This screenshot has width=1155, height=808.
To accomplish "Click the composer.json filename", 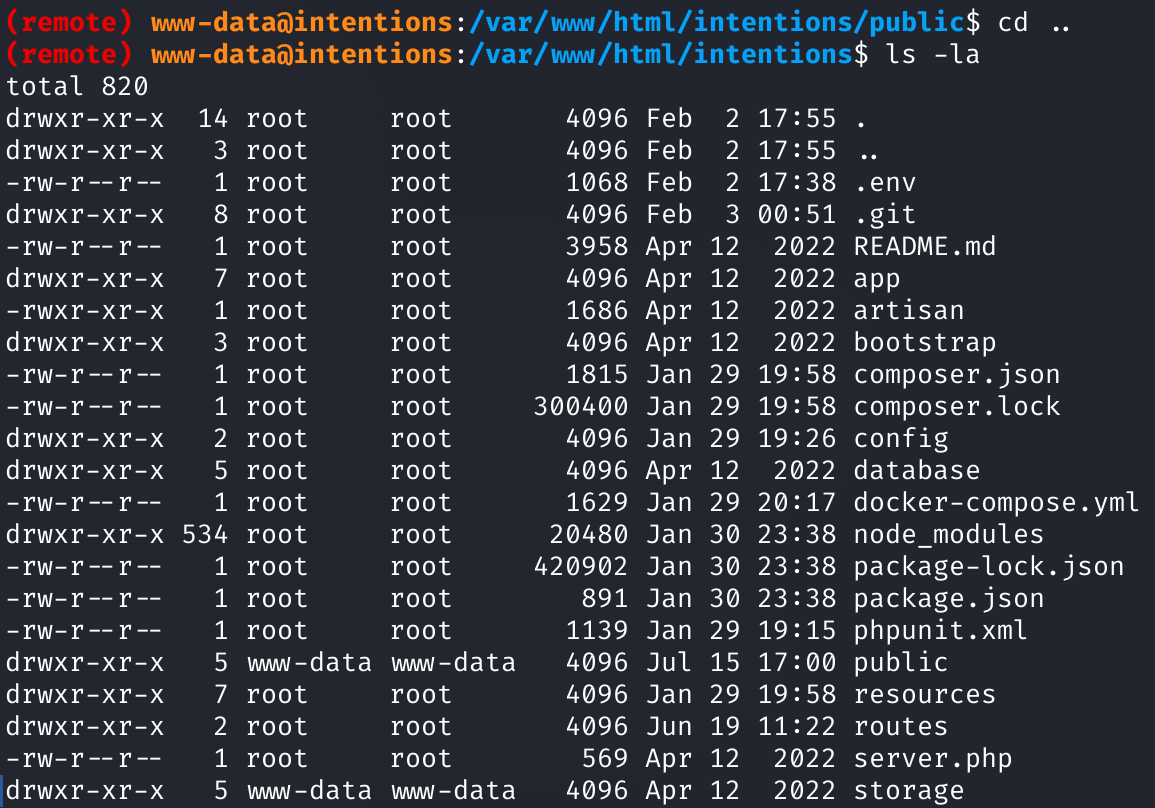I will 957,374.
